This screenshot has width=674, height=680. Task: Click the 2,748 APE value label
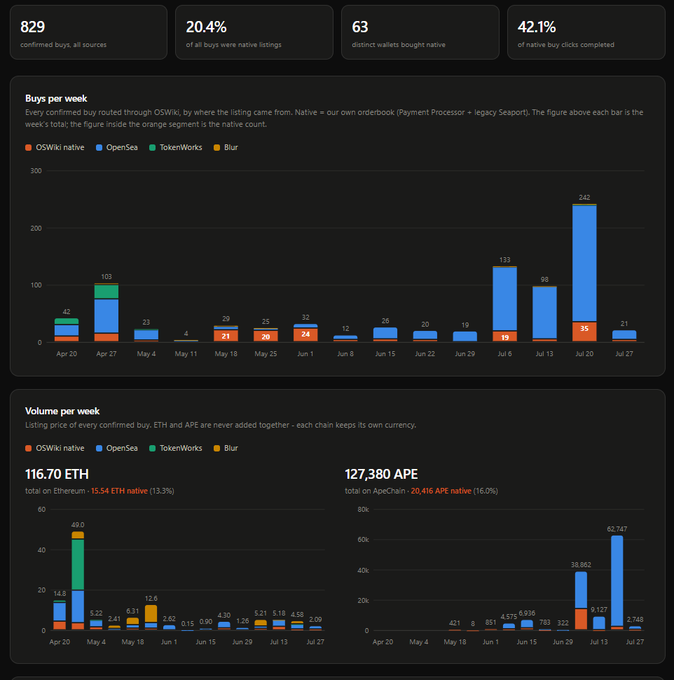pos(635,620)
